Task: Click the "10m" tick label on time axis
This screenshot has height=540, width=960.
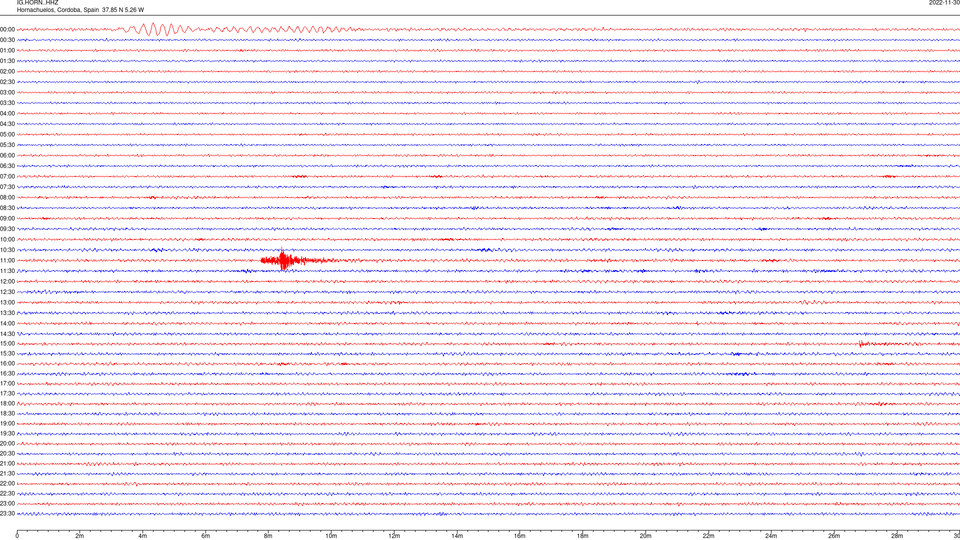Action: pyautogui.click(x=331, y=536)
